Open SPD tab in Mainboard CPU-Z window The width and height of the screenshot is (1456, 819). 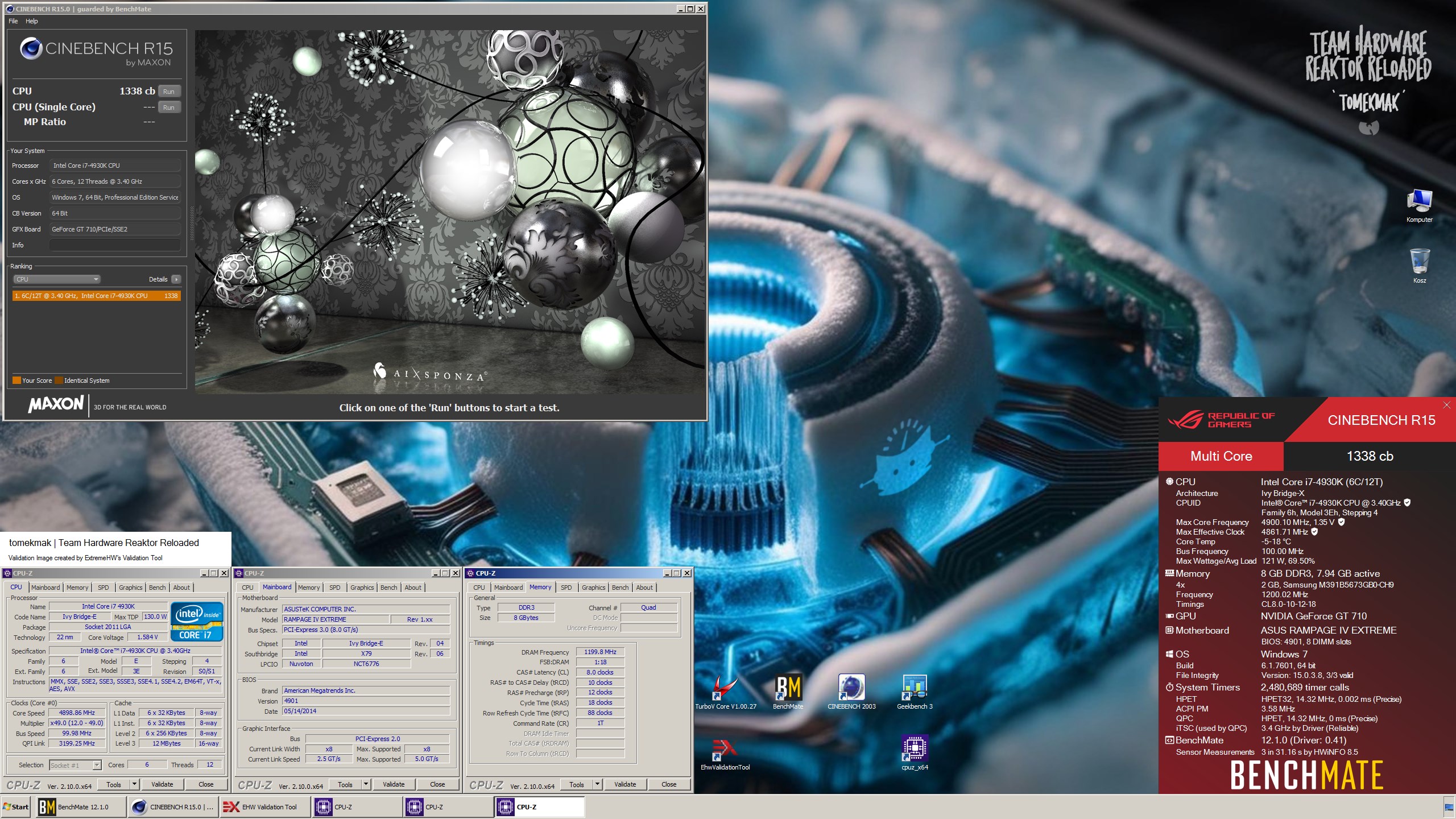point(335,588)
